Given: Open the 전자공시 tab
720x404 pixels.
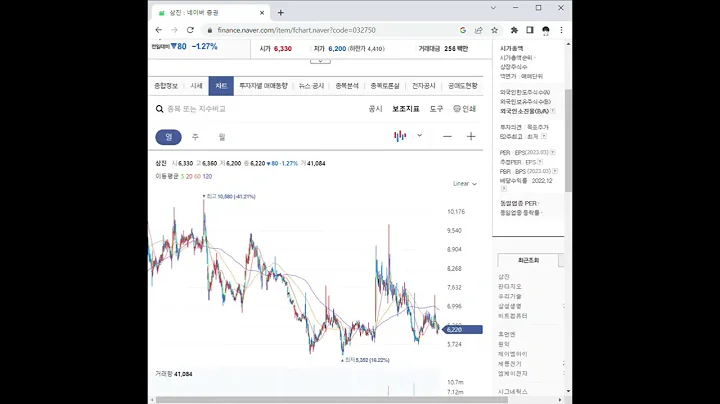Looking at the screenshot, I should [x=423, y=86].
